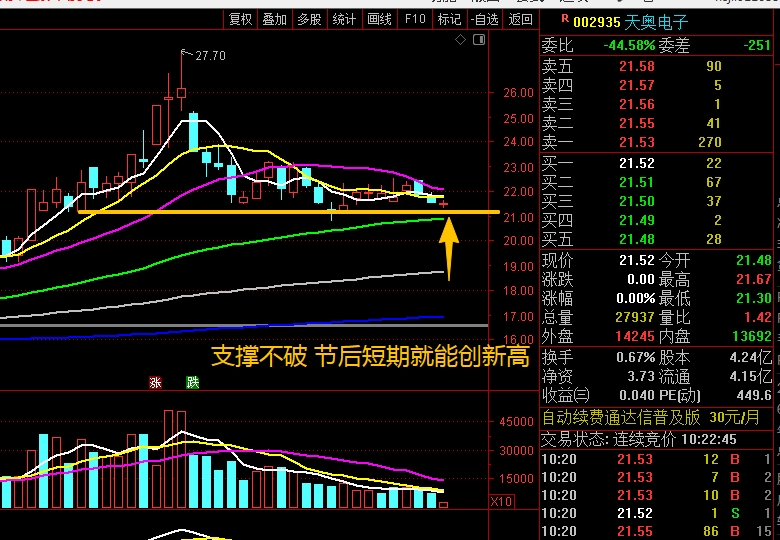780x540 pixels.
Task: Open the 叠加 overlay option
Action: [x=275, y=19]
